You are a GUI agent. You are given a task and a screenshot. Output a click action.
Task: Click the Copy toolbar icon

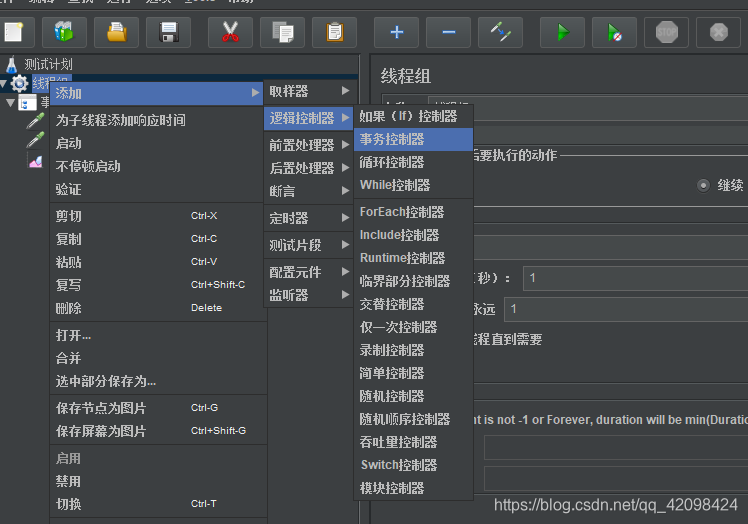(282, 32)
